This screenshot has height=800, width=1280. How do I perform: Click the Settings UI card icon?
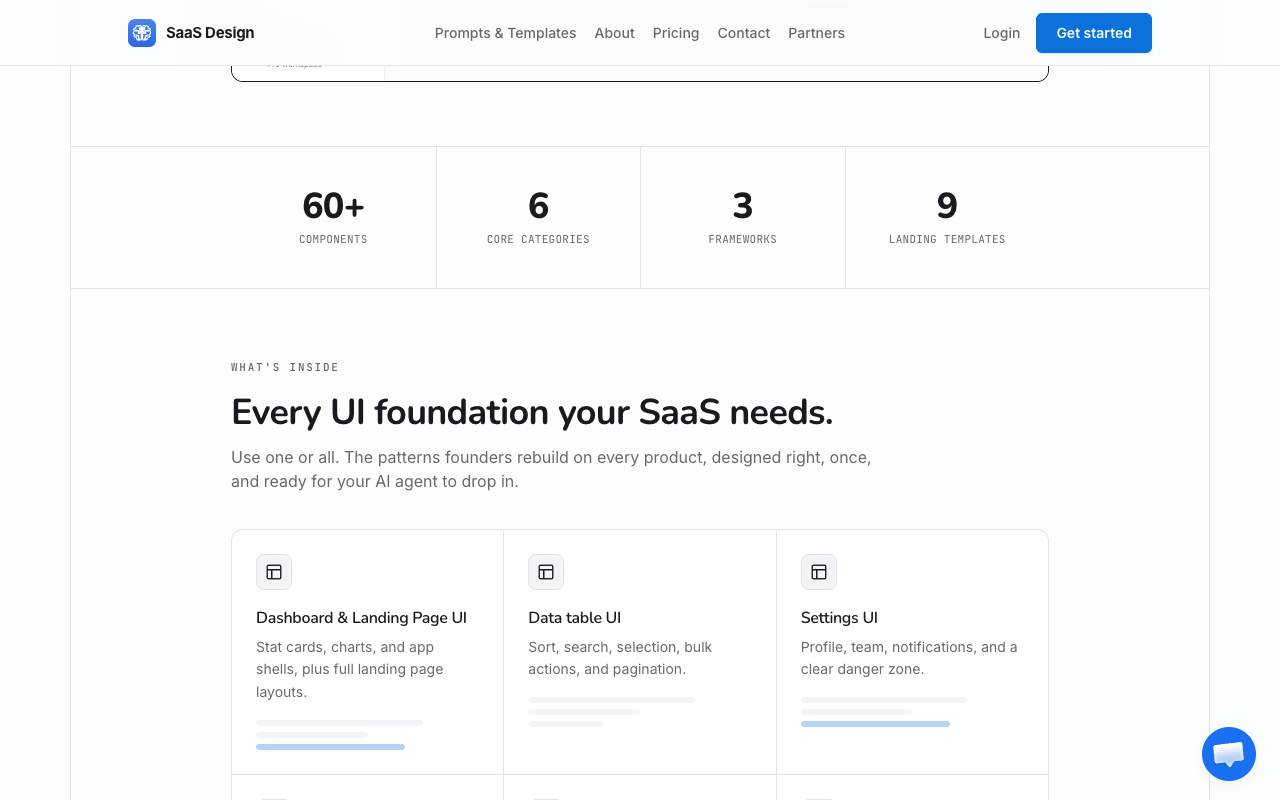point(819,572)
